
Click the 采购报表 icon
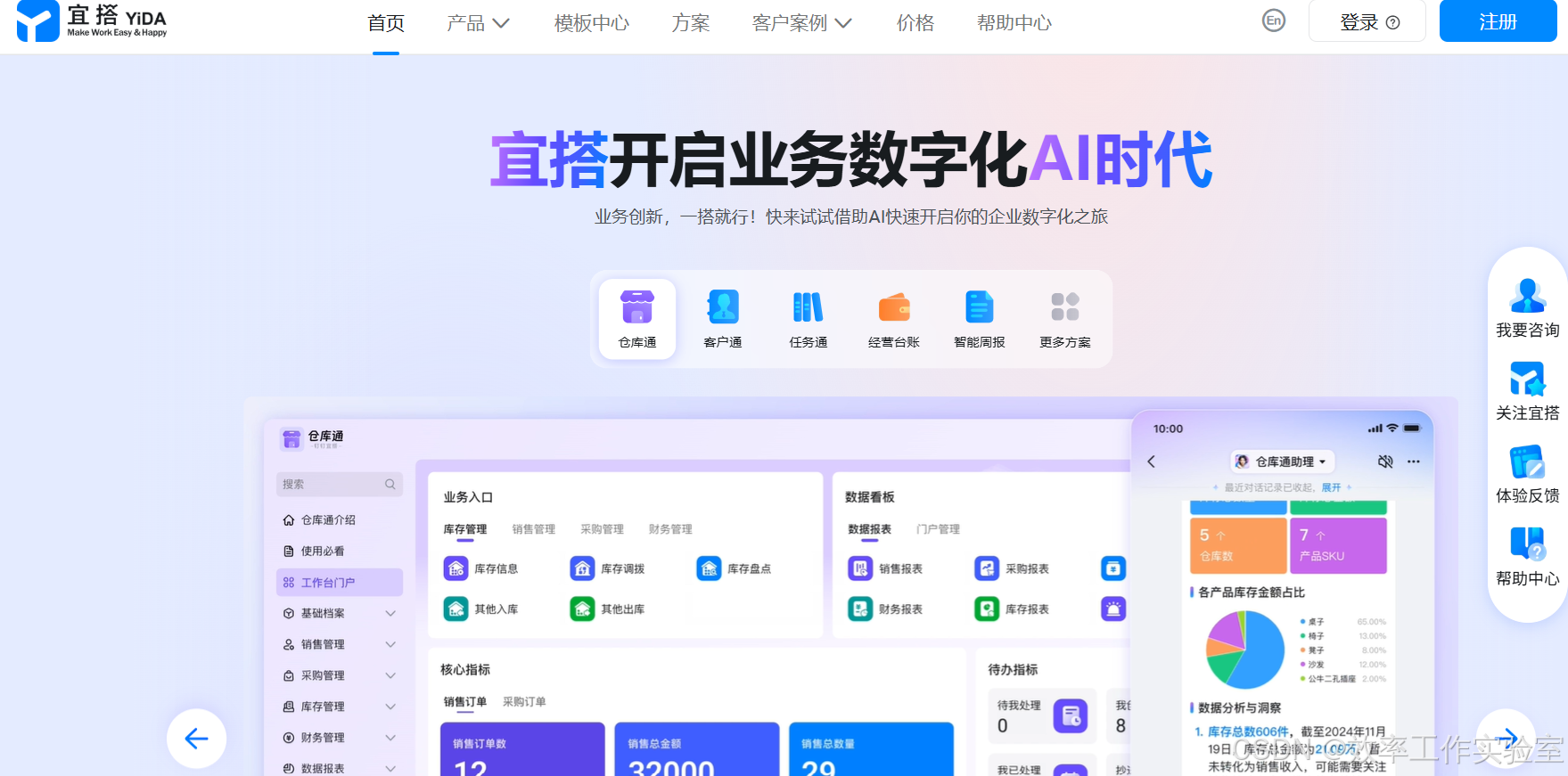click(x=987, y=568)
